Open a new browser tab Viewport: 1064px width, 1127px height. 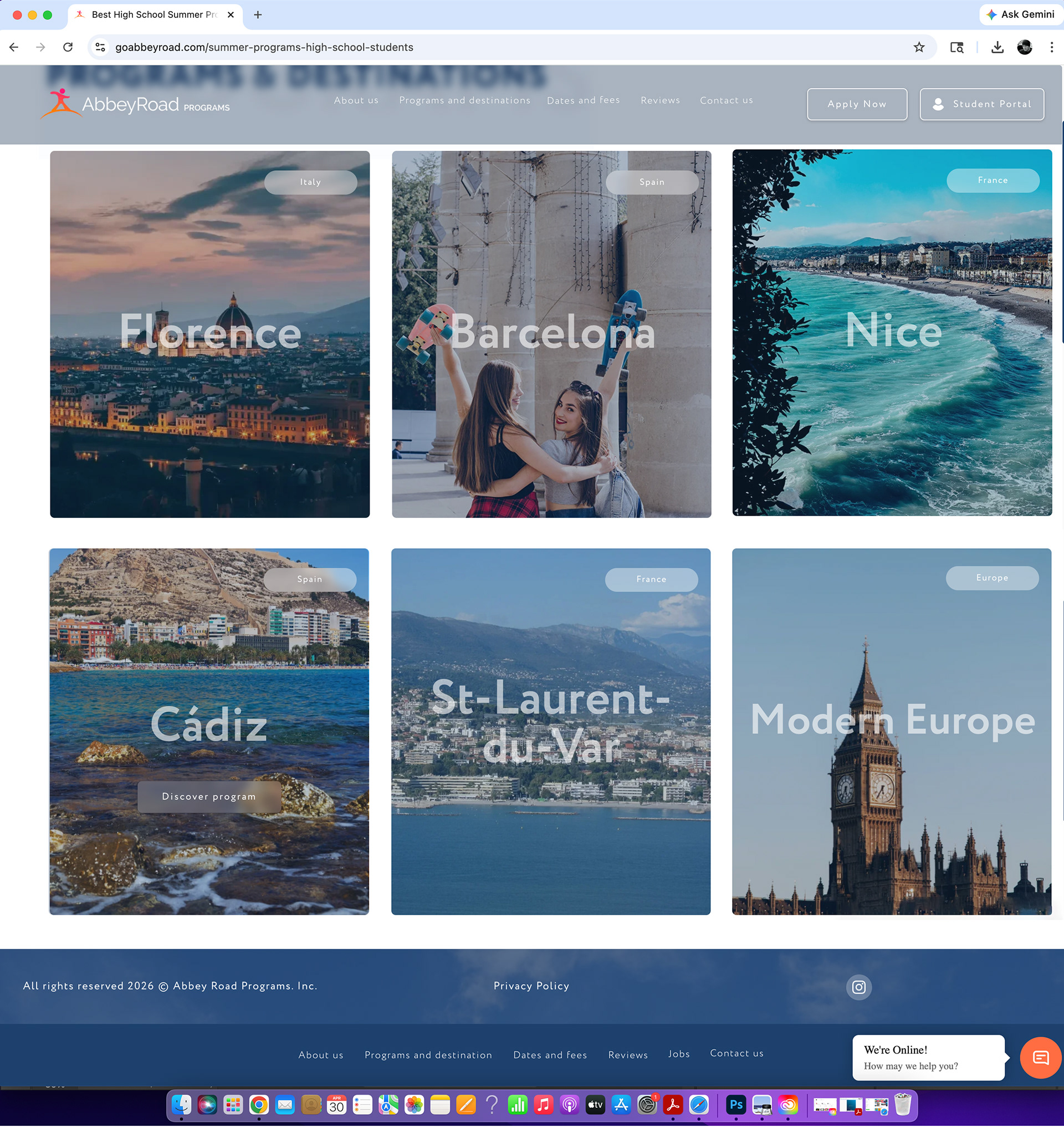coord(258,15)
